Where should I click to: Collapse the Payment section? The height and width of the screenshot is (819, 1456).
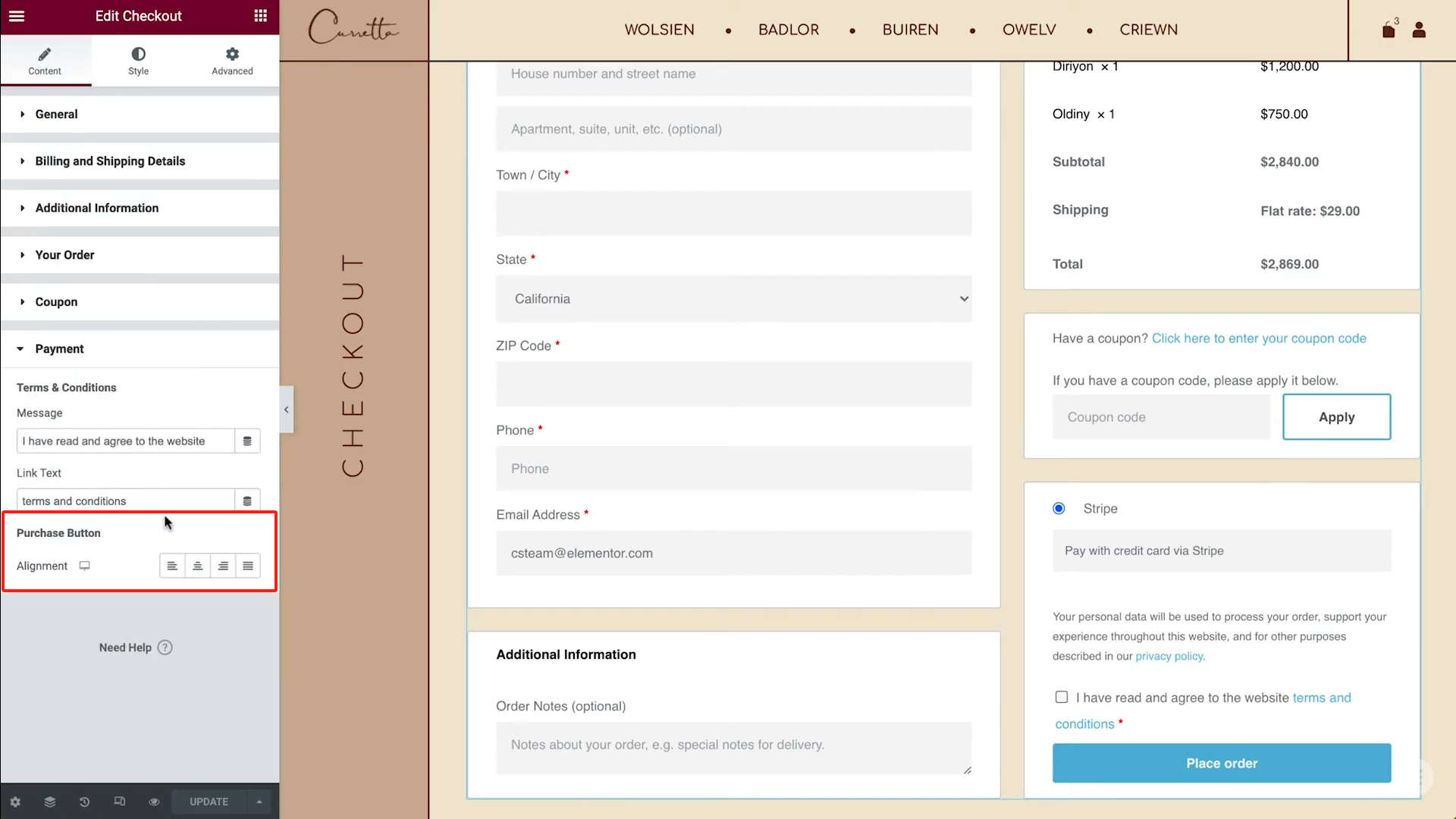[x=59, y=349]
